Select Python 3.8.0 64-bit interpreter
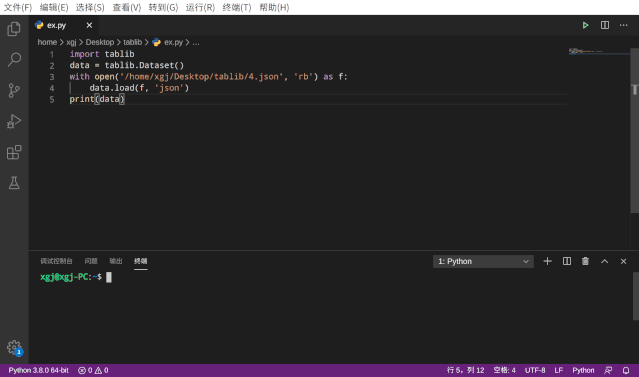 click(38, 370)
